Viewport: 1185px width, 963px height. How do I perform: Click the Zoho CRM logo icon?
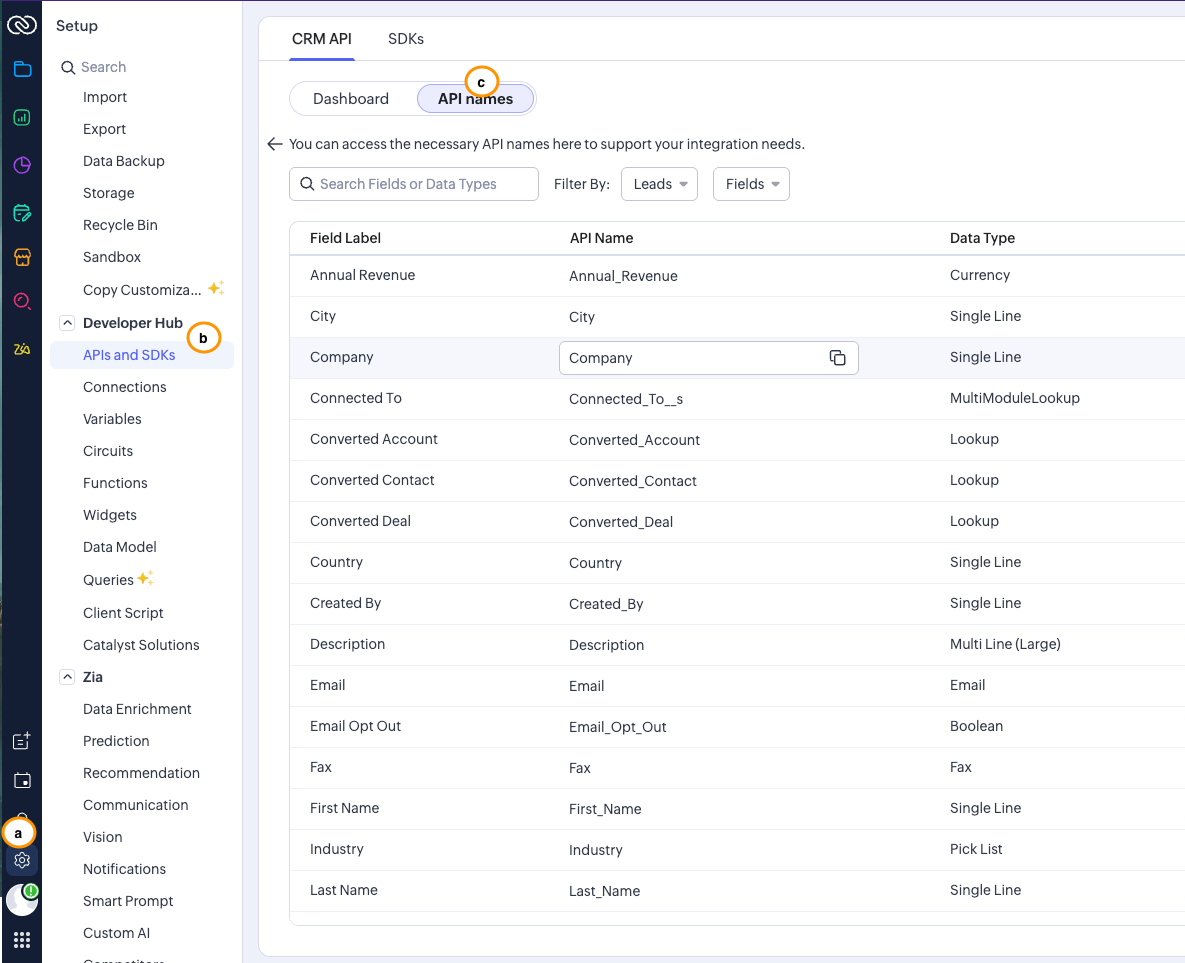pos(22,26)
